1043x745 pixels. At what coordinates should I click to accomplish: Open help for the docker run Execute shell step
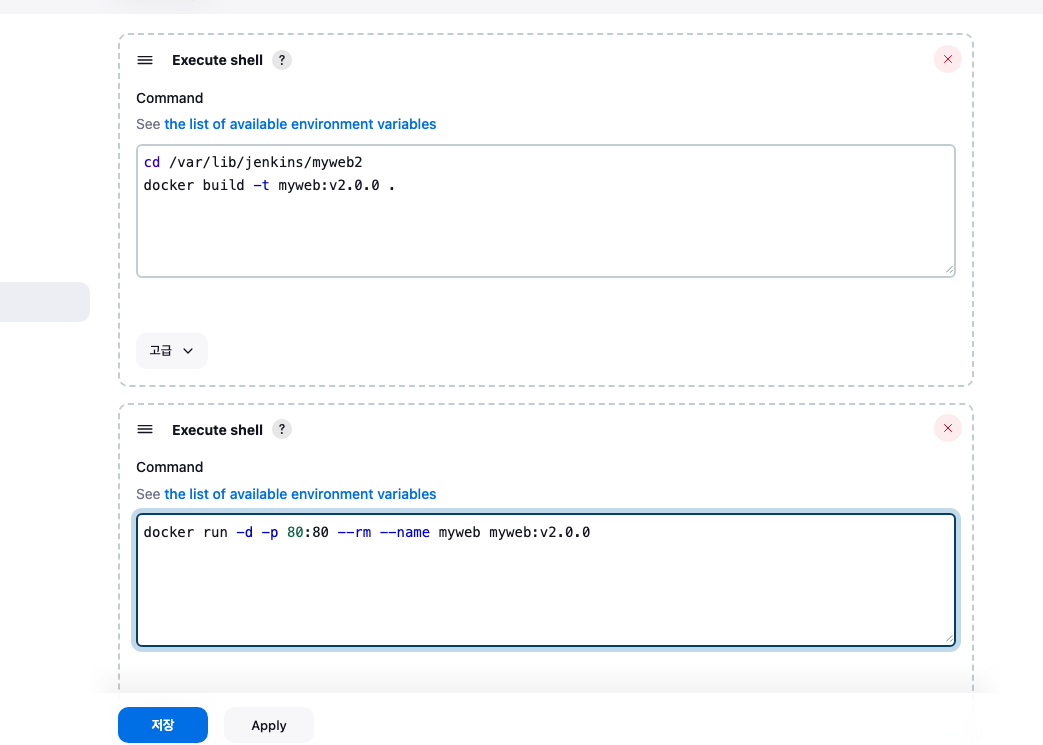point(282,430)
